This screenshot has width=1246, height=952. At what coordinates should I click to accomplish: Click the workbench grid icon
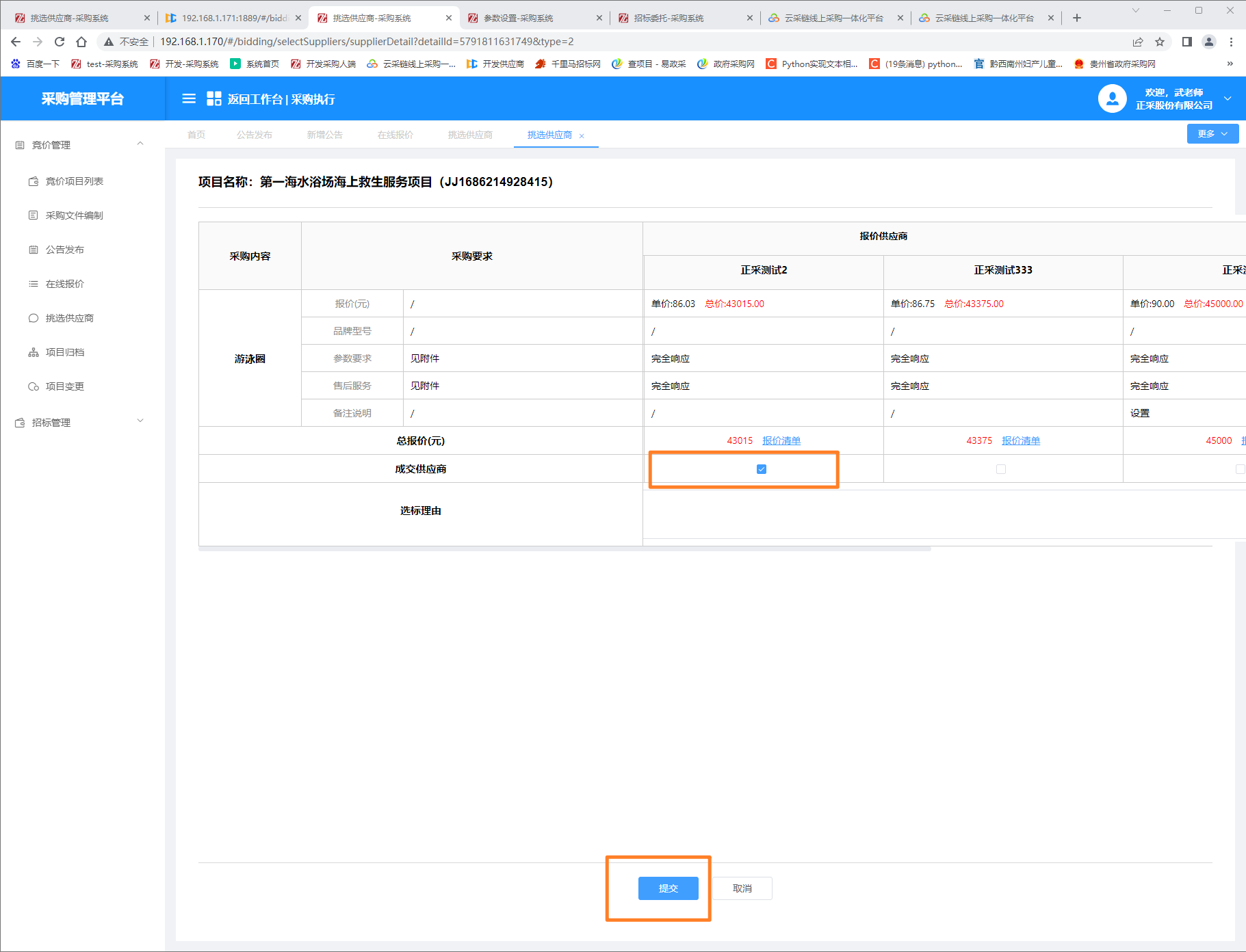pos(213,99)
